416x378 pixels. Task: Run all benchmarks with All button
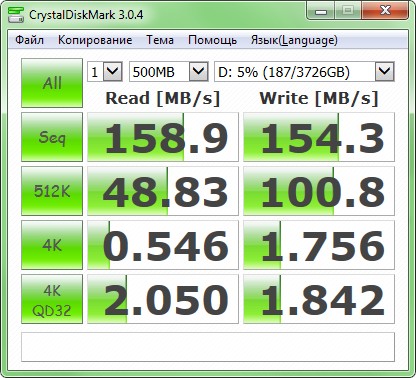(x=52, y=83)
